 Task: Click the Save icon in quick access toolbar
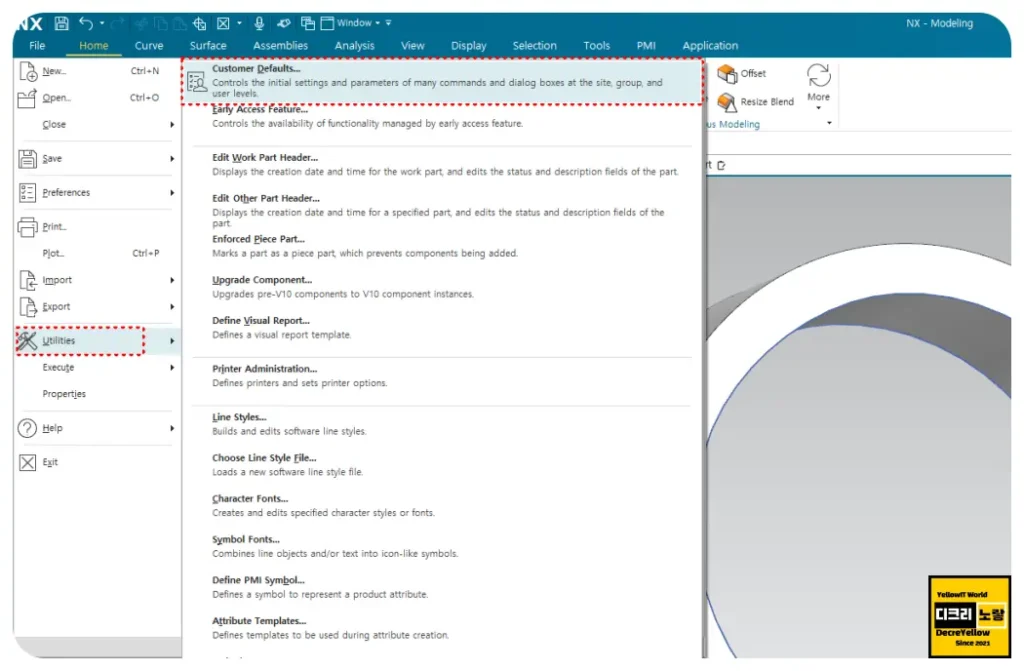coord(61,24)
